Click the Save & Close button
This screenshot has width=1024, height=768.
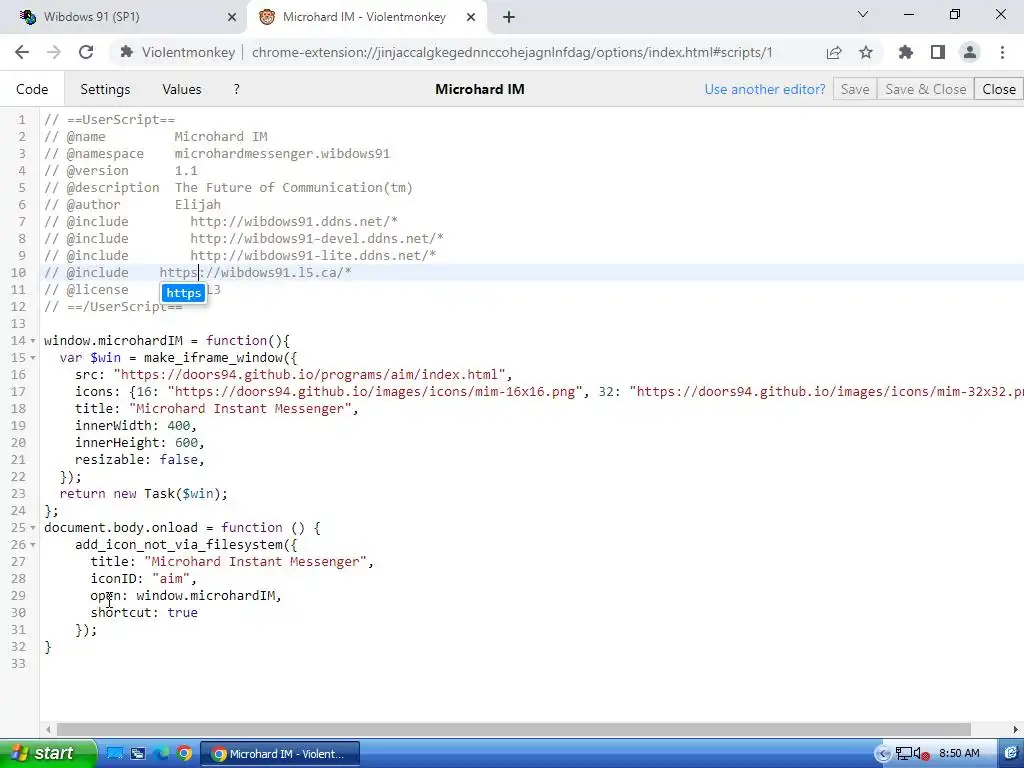[x=925, y=89]
